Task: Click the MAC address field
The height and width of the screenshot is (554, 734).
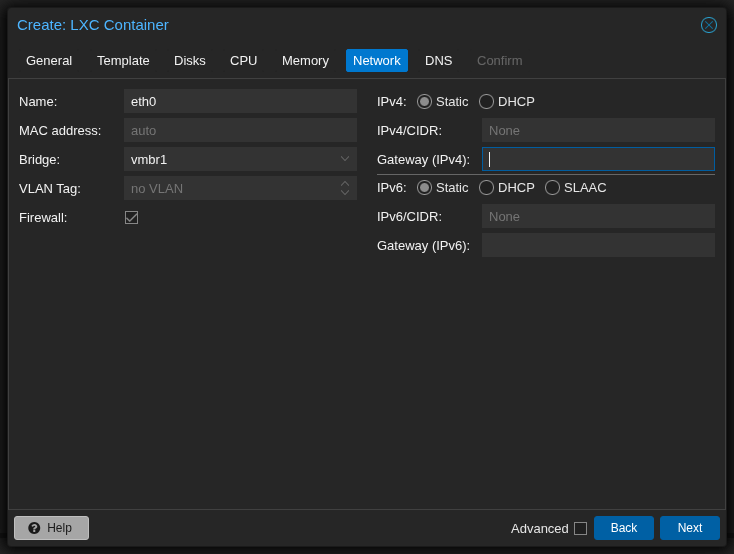Action: pos(240,130)
